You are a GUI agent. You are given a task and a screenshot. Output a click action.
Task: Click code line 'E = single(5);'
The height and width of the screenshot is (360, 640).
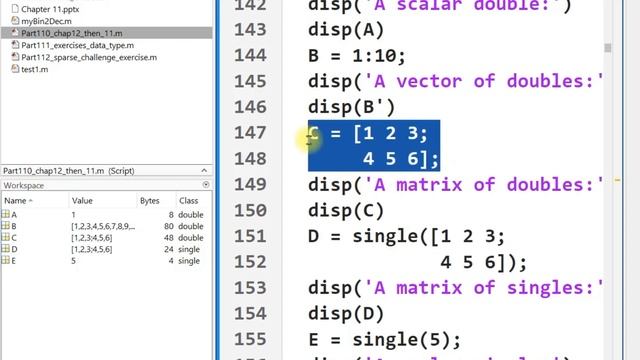(384, 340)
